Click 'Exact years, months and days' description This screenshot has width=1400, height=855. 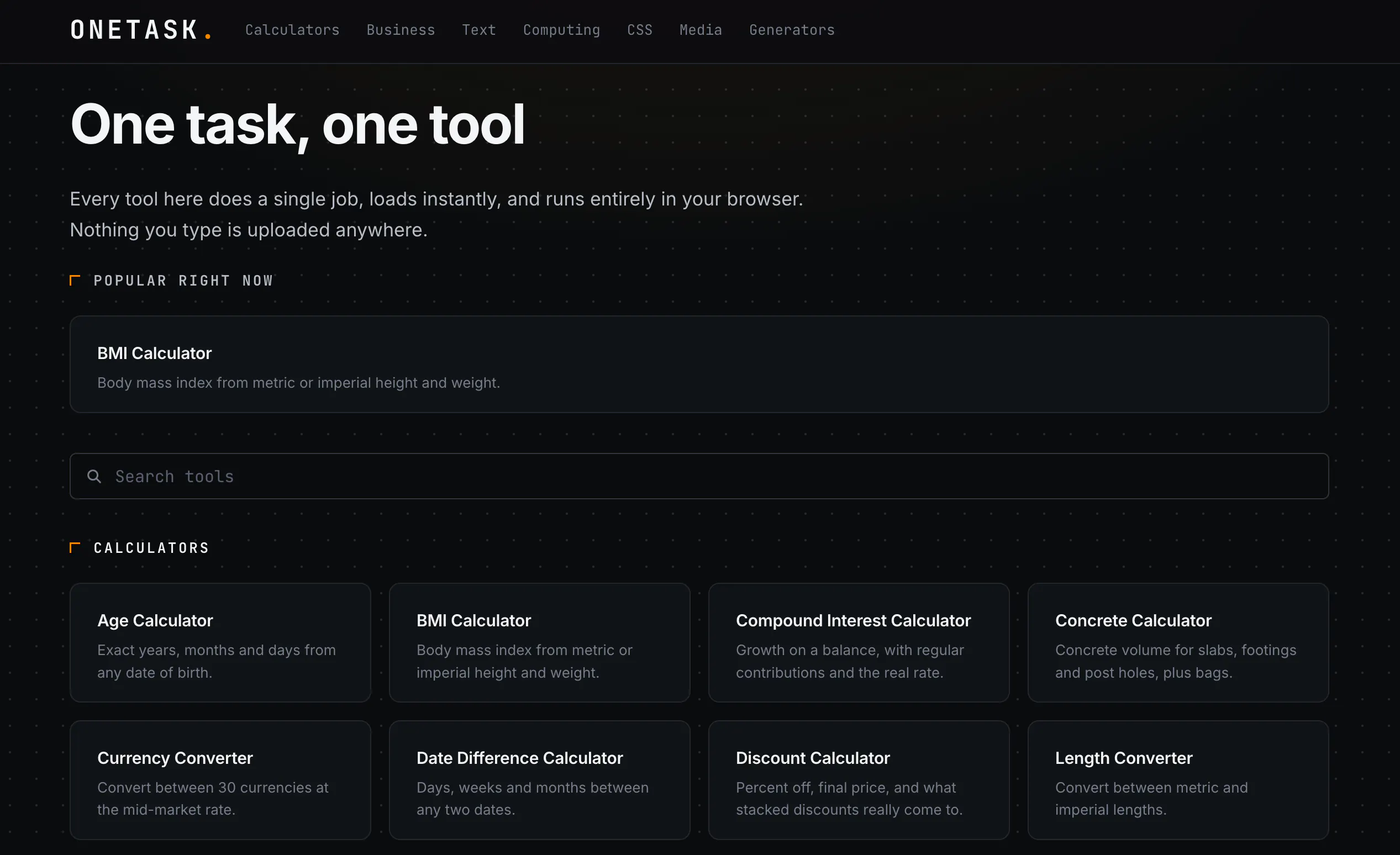pos(217,661)
